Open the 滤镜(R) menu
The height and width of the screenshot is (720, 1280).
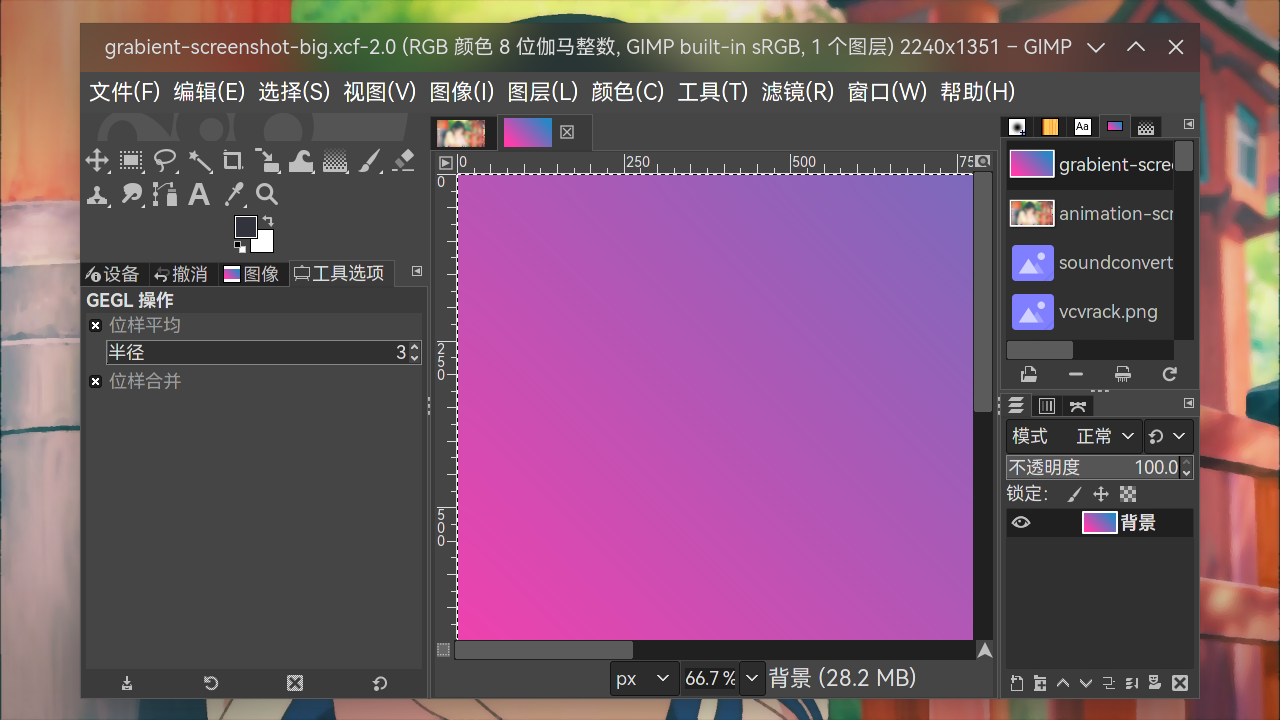click(797, 92)
